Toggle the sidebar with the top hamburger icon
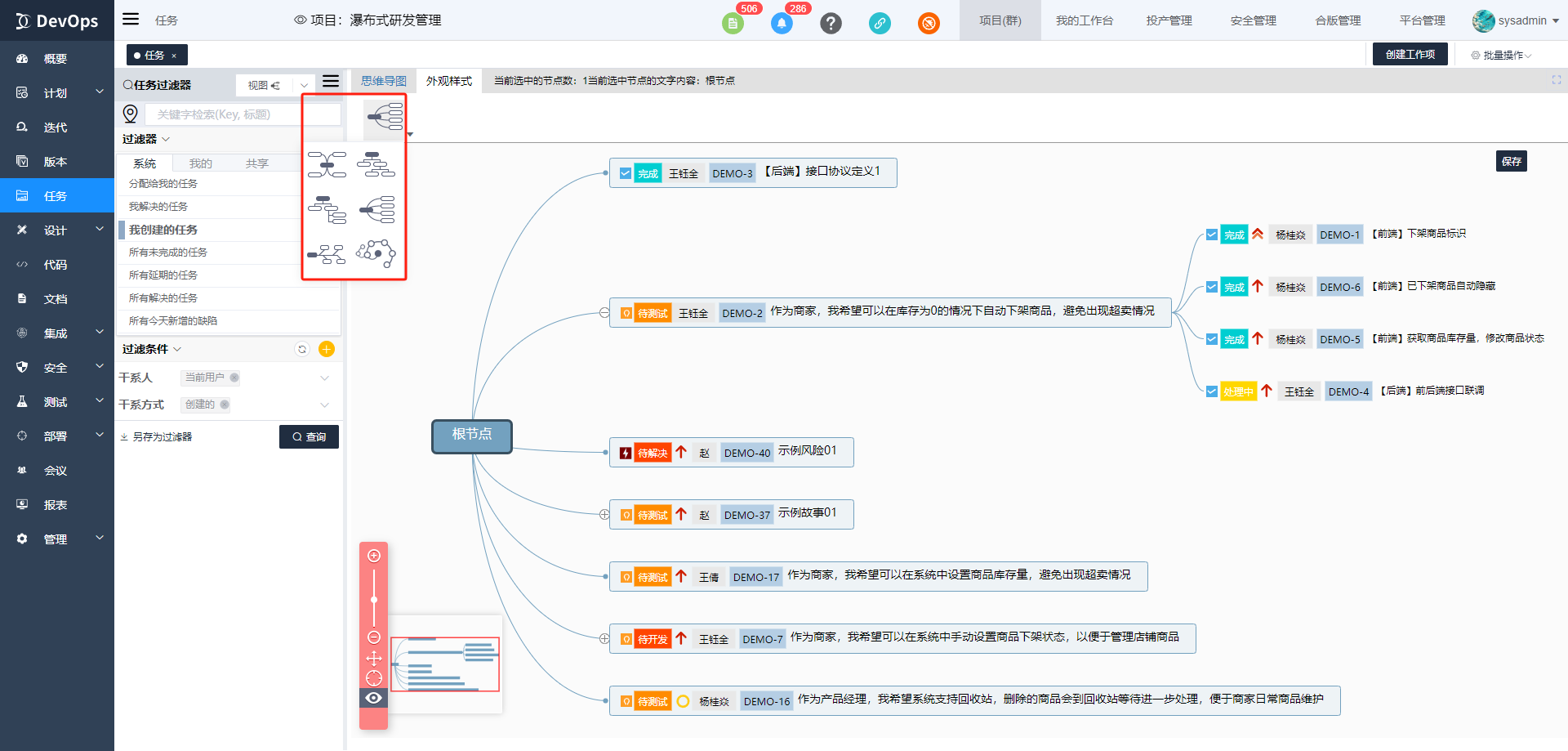This screenshot has height=751, width=1568. [x=131, y=19]
